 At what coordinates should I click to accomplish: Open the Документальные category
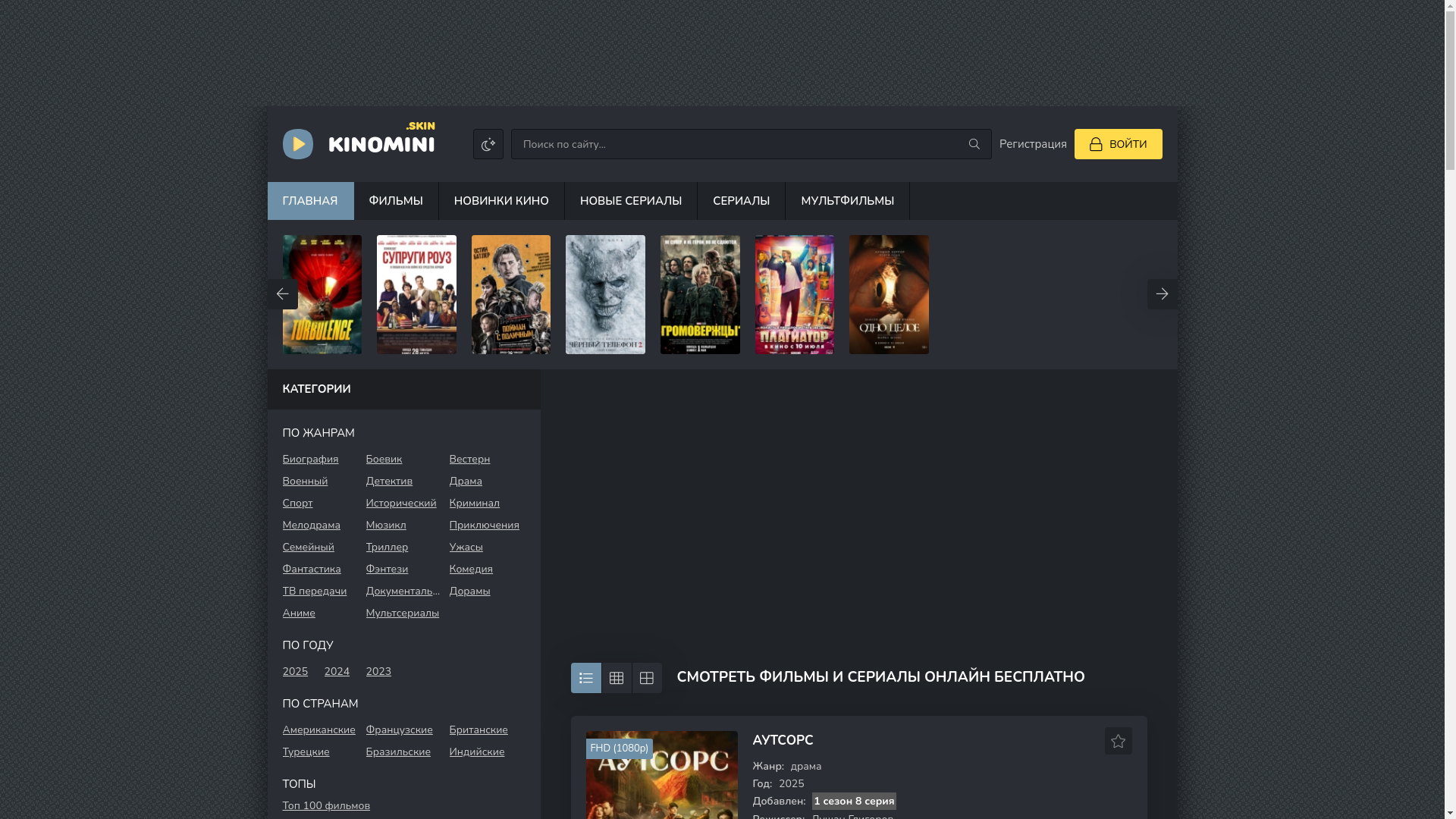pos(403,591)
